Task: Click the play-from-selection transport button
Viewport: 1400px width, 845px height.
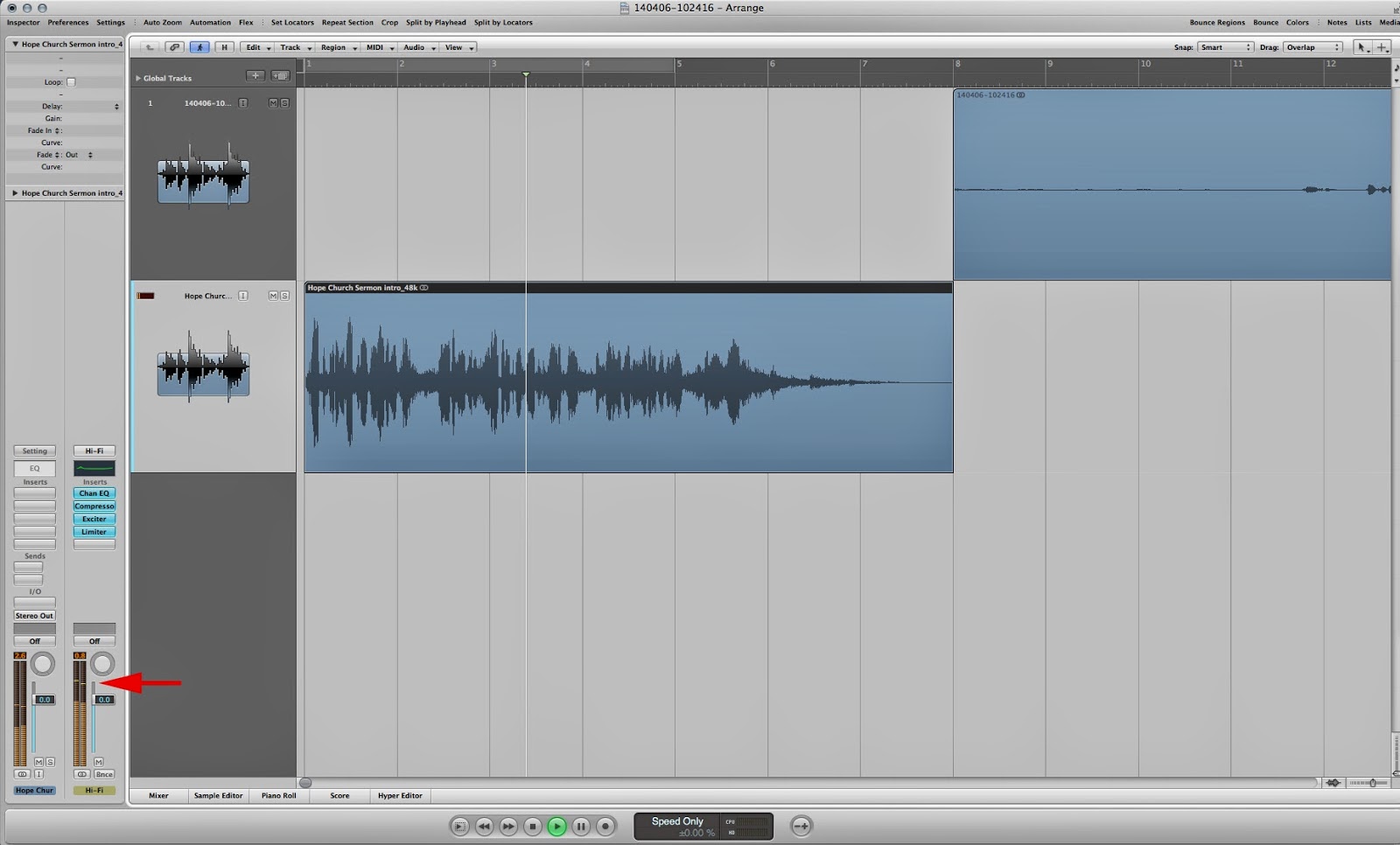Action: coord(459,826)
